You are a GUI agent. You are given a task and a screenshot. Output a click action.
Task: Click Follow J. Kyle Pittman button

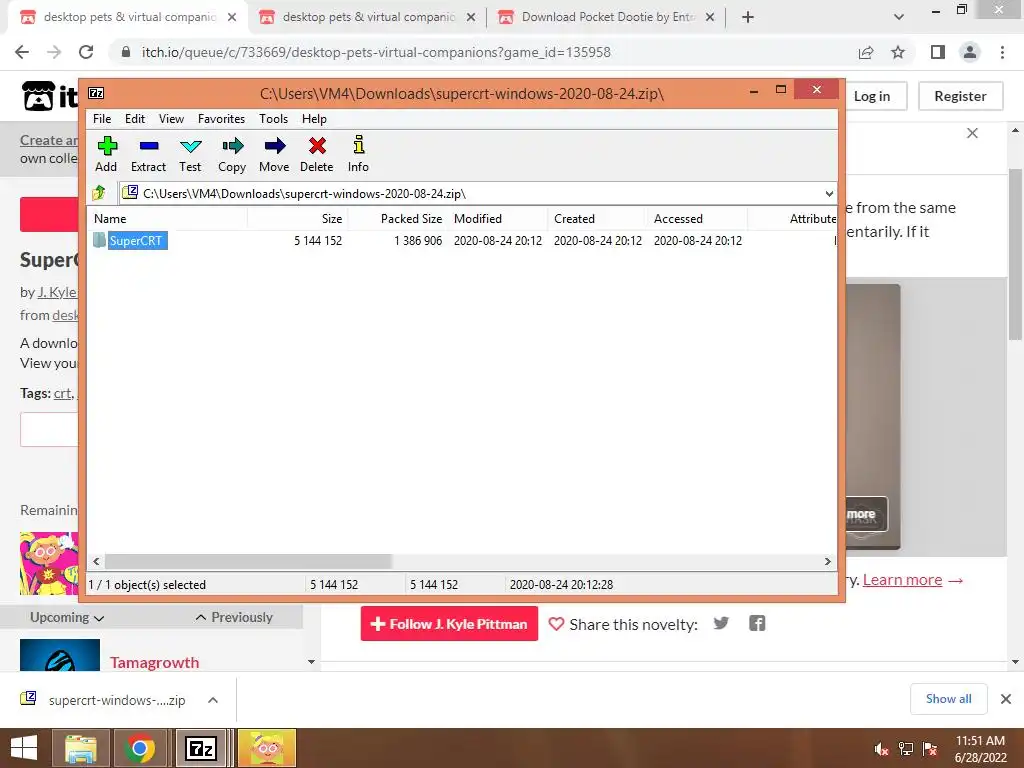tap(449, 624)
